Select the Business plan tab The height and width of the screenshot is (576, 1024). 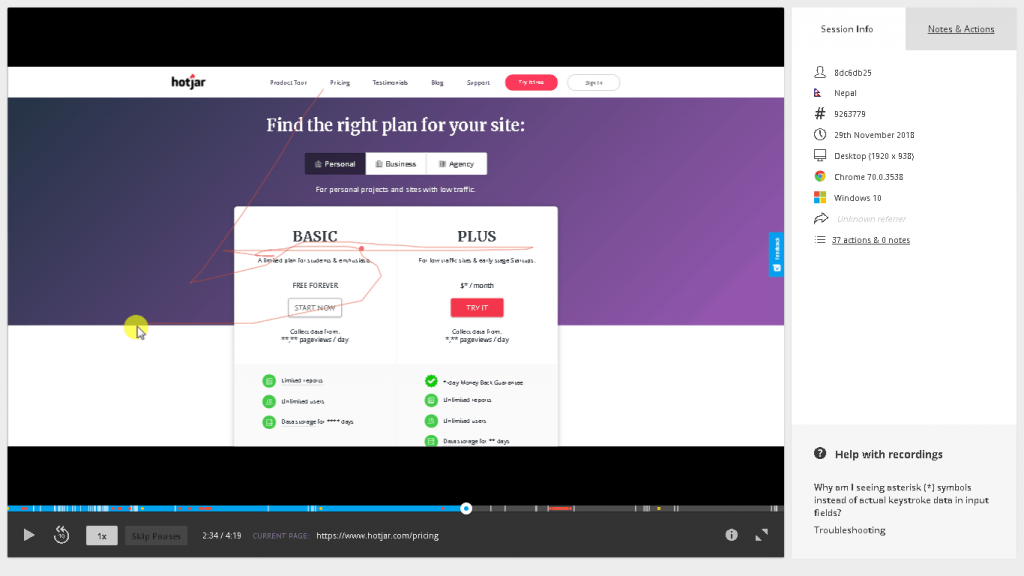(396, 163)
